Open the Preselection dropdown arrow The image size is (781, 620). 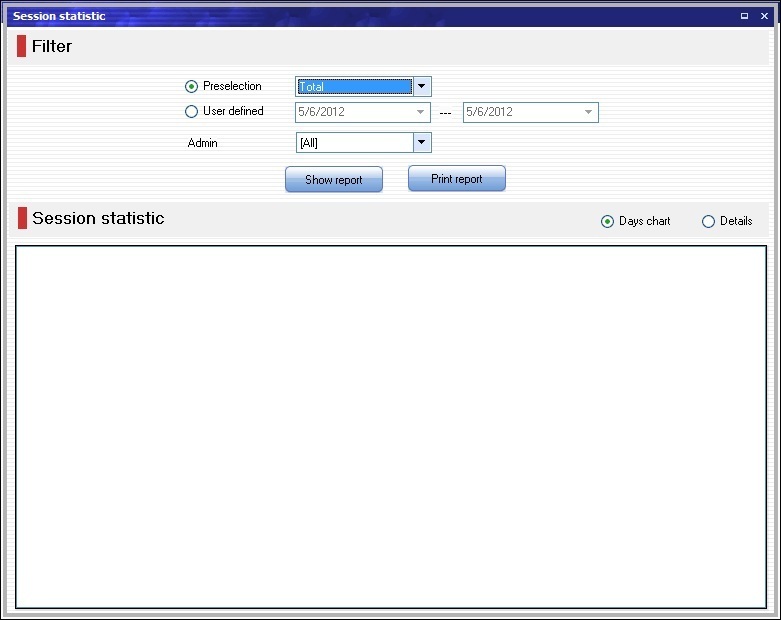pos(422,87)
